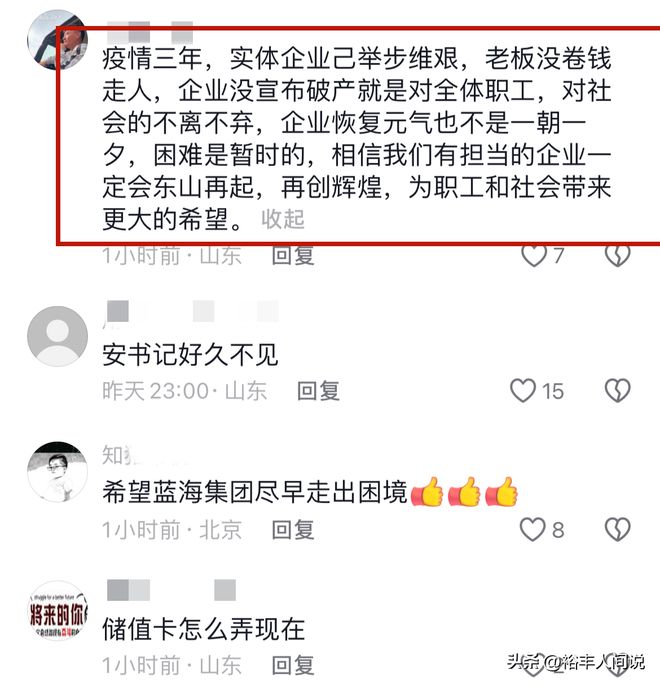Reply to the 安书记好久不见 comment

[318, 391]
